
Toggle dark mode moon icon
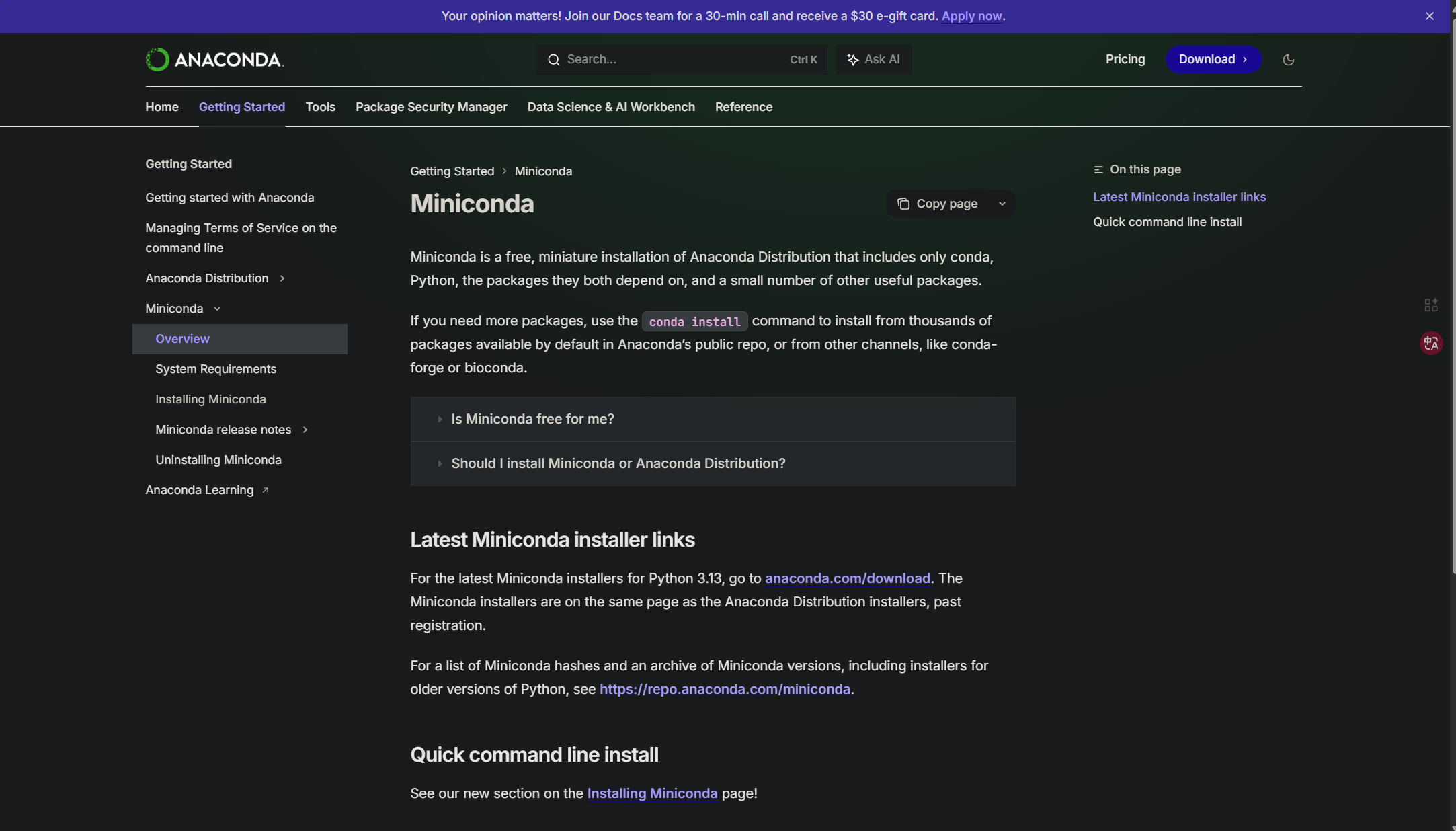(x=1288, y=60)
